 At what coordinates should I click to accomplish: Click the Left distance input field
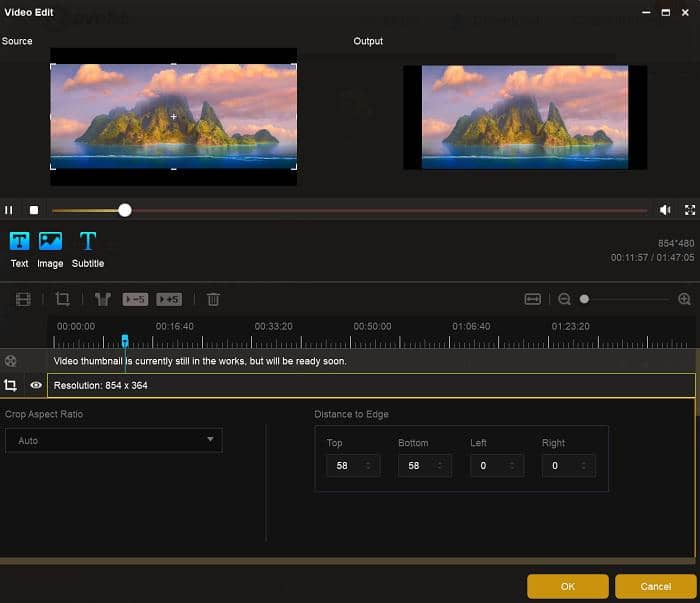click(496, 466)
